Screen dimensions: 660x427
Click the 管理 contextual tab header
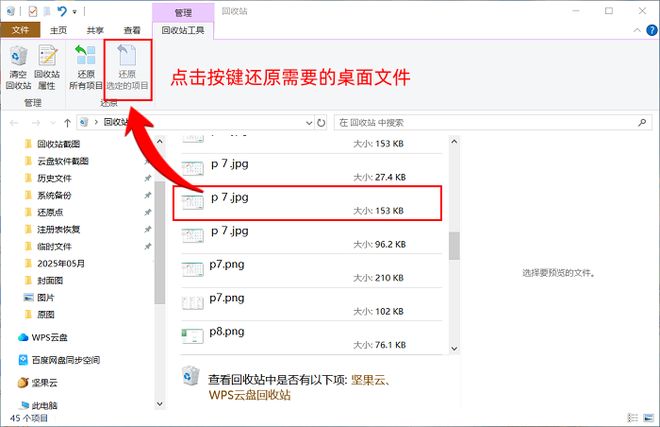[x=183, y=13]
